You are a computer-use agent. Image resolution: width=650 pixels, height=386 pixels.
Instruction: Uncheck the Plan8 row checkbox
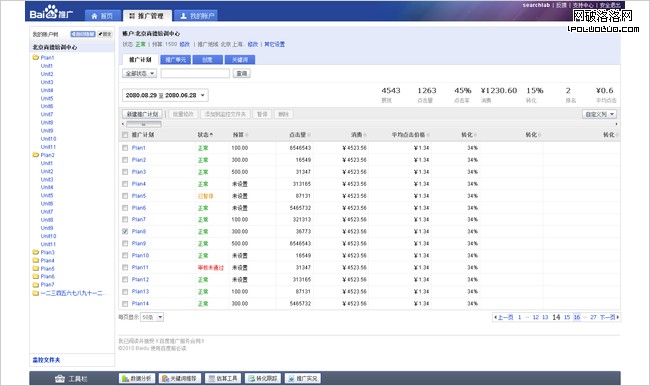(x=125, y=231)
